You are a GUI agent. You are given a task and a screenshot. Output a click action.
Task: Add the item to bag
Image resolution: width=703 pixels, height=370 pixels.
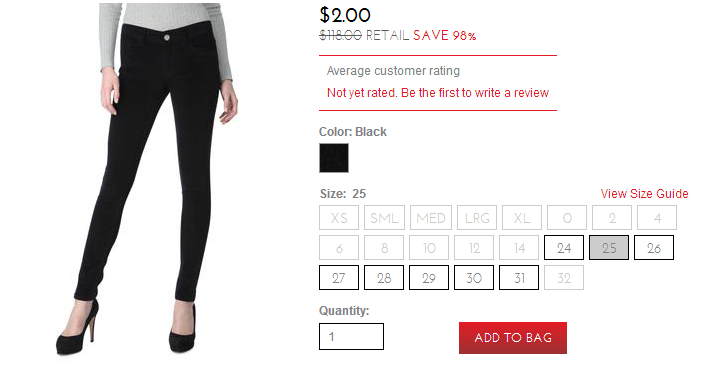point(513,338)
